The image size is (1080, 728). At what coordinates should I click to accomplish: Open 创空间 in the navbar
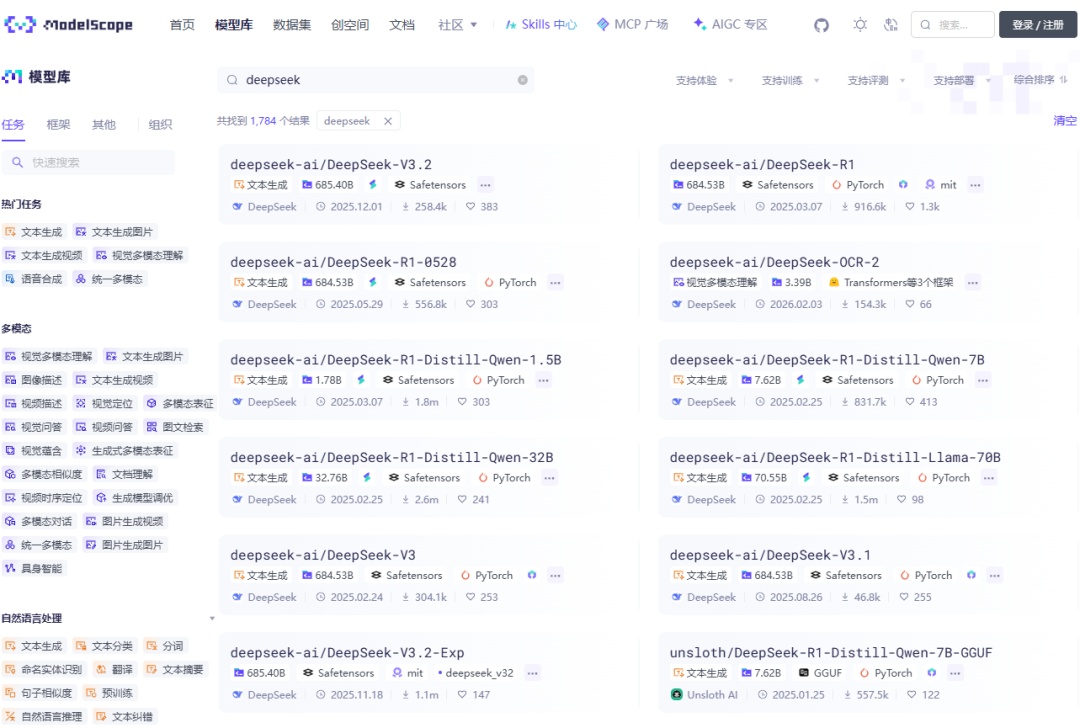[350, 25]
